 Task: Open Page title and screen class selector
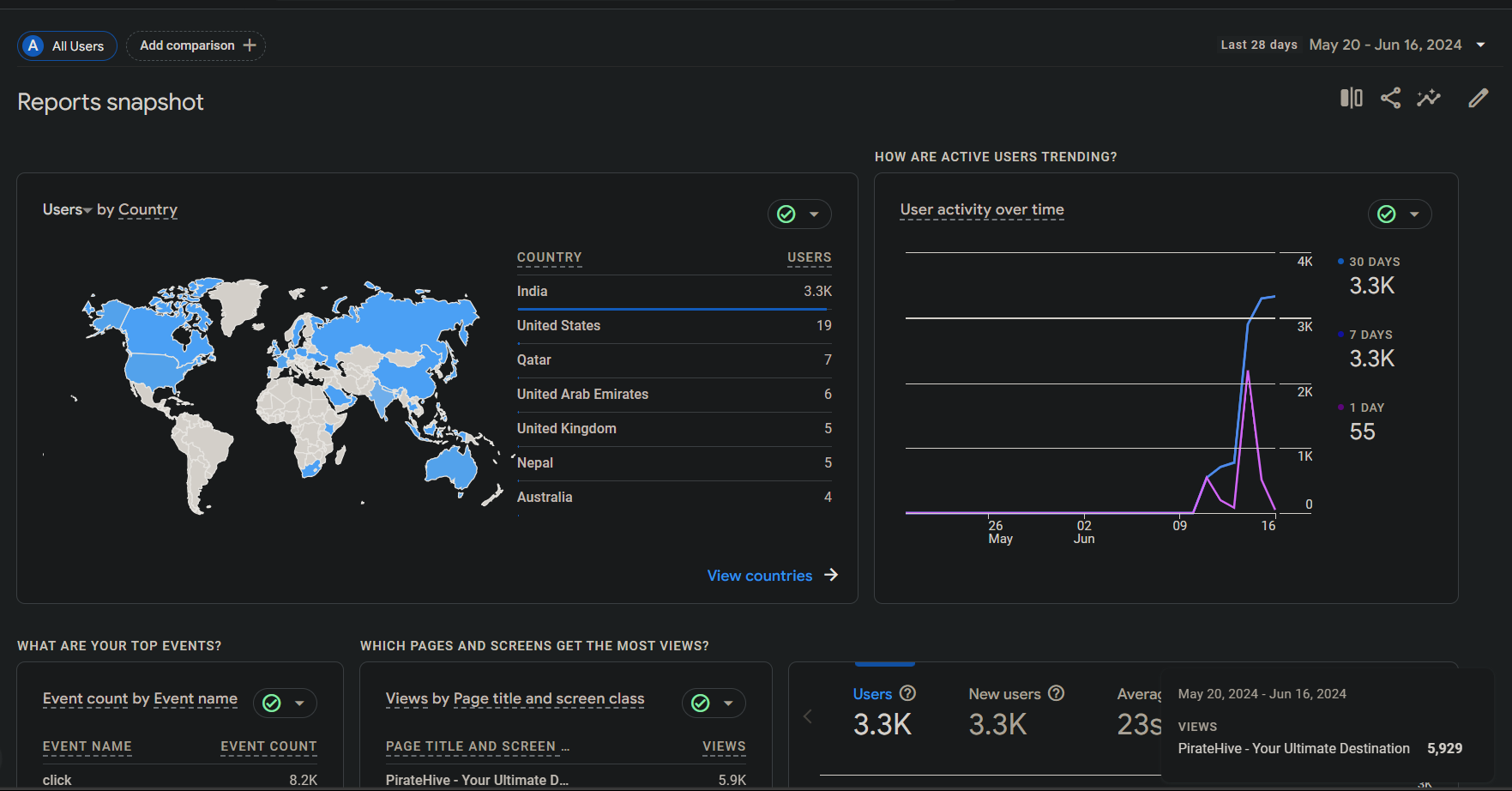click(549, 698)
